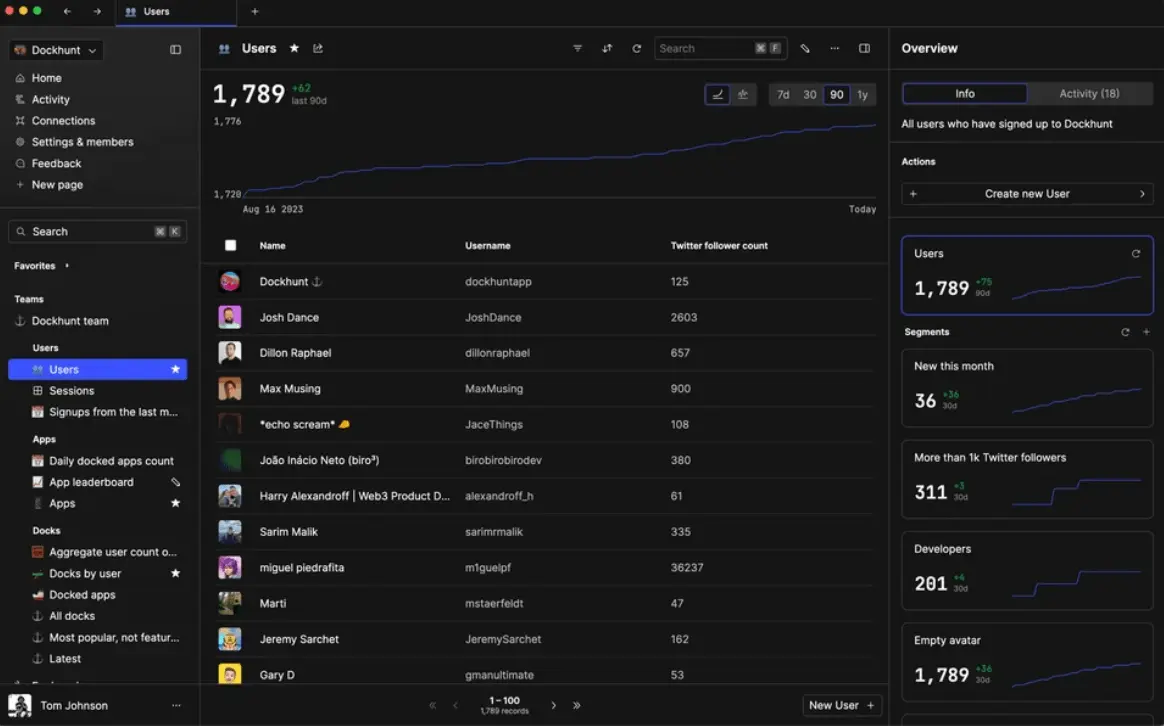Open Sessions in the sidebar tree

[x=71, y=390]
